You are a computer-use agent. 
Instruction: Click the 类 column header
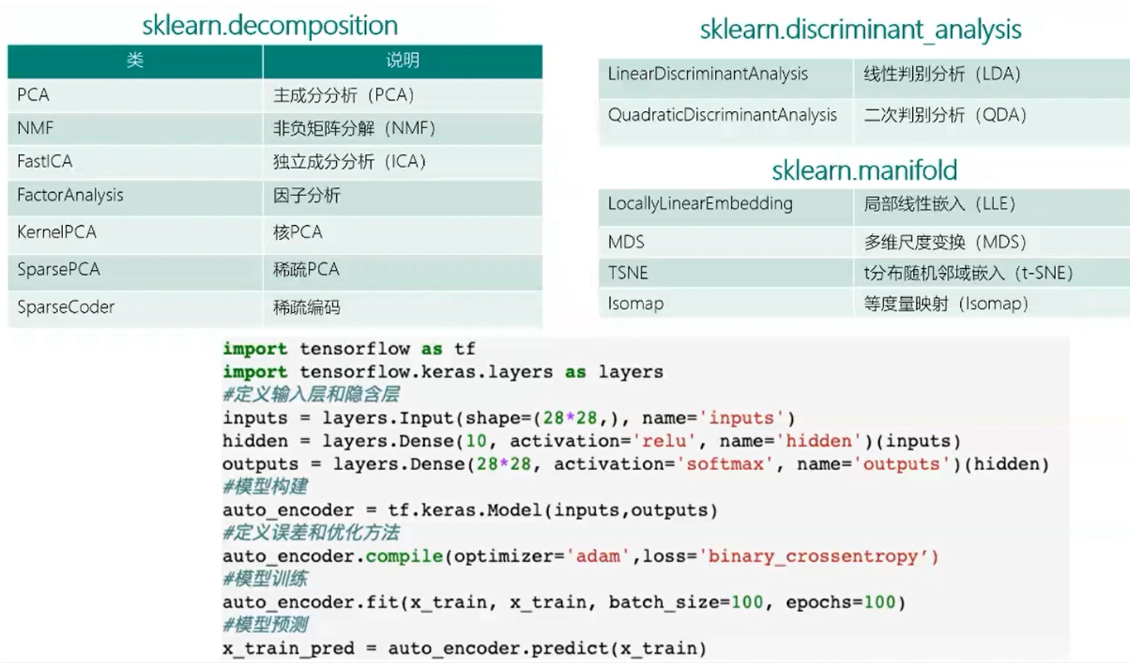[135, 61]
